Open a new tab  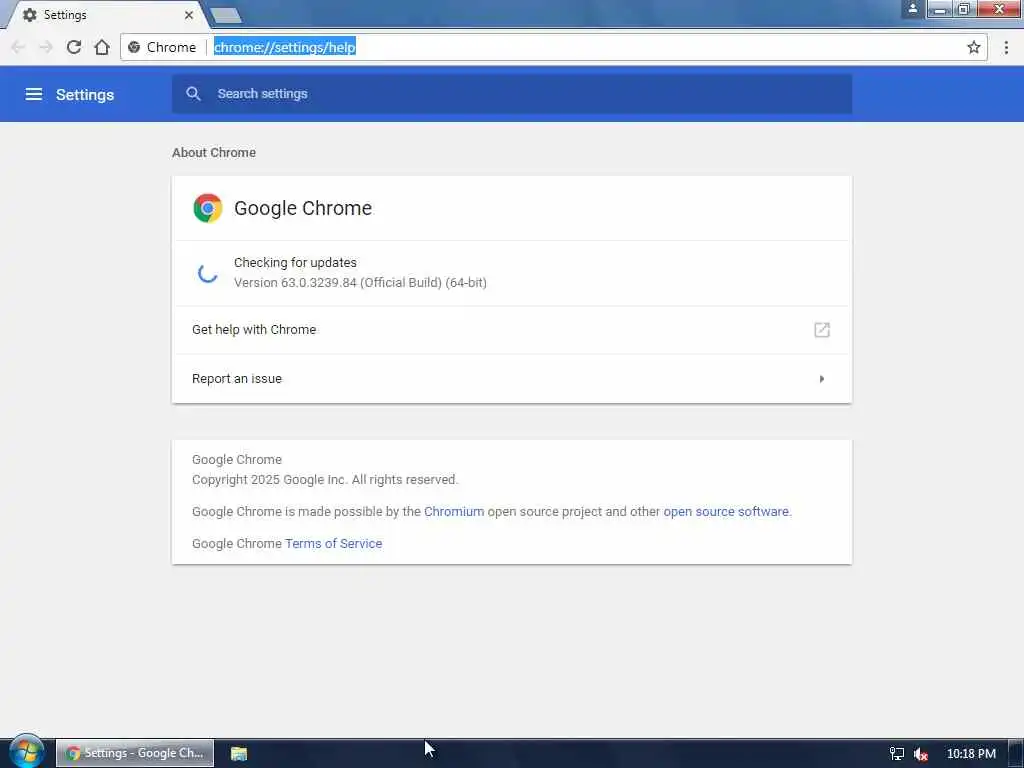coord(226,15)
